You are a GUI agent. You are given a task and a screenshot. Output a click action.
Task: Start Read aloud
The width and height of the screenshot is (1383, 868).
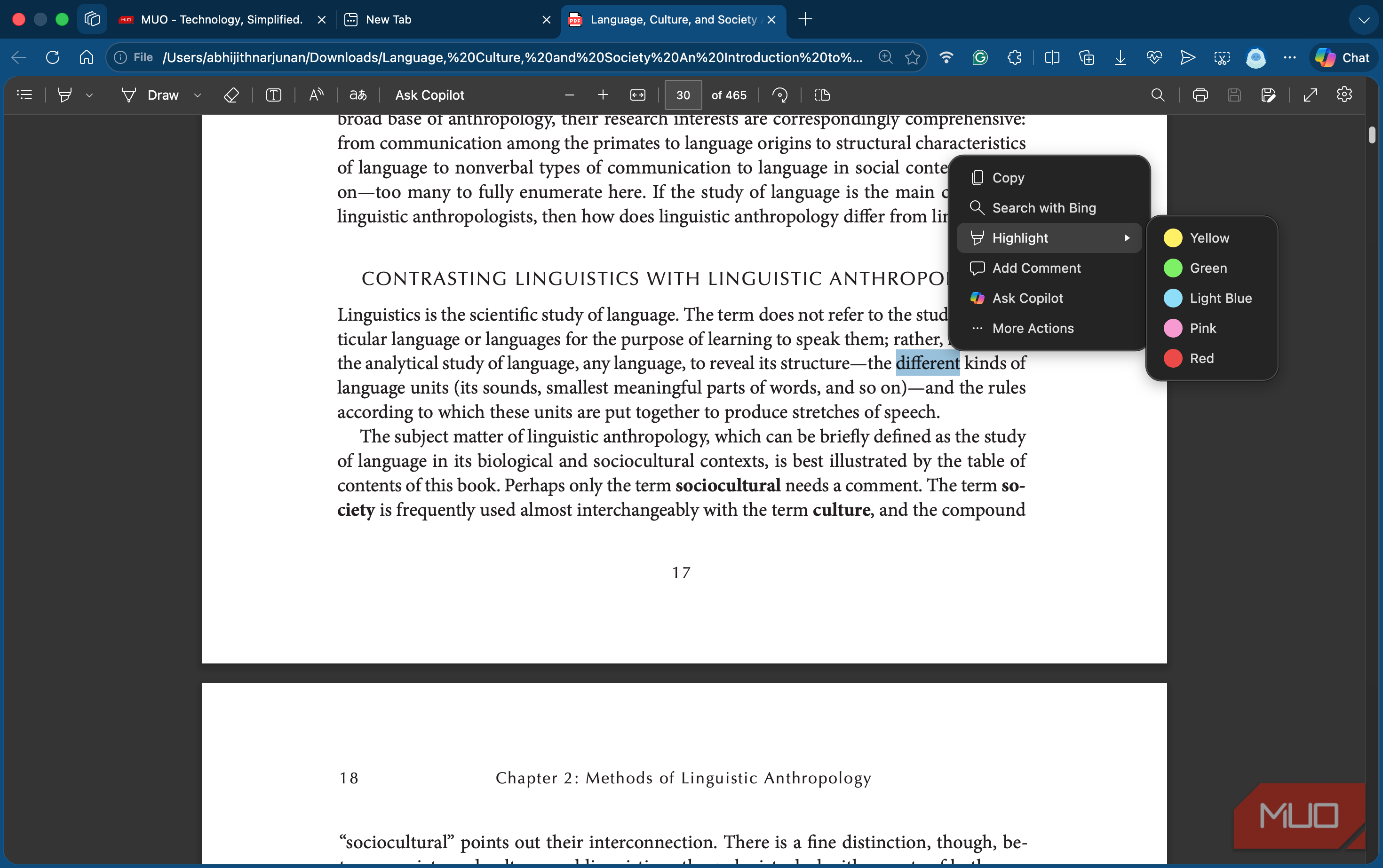pyautogui.click(x=316, y=95)
